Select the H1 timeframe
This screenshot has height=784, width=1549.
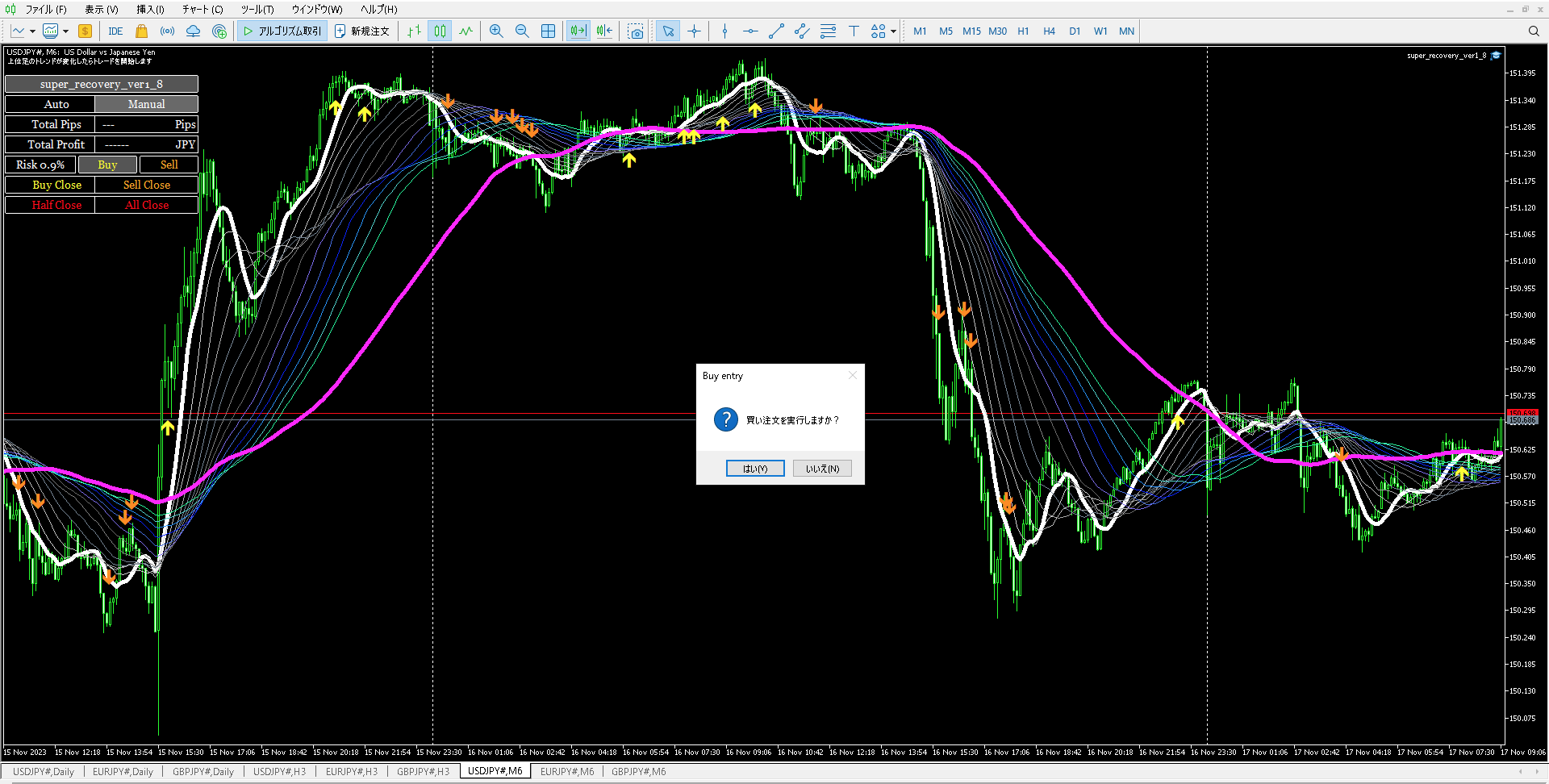1023,31
